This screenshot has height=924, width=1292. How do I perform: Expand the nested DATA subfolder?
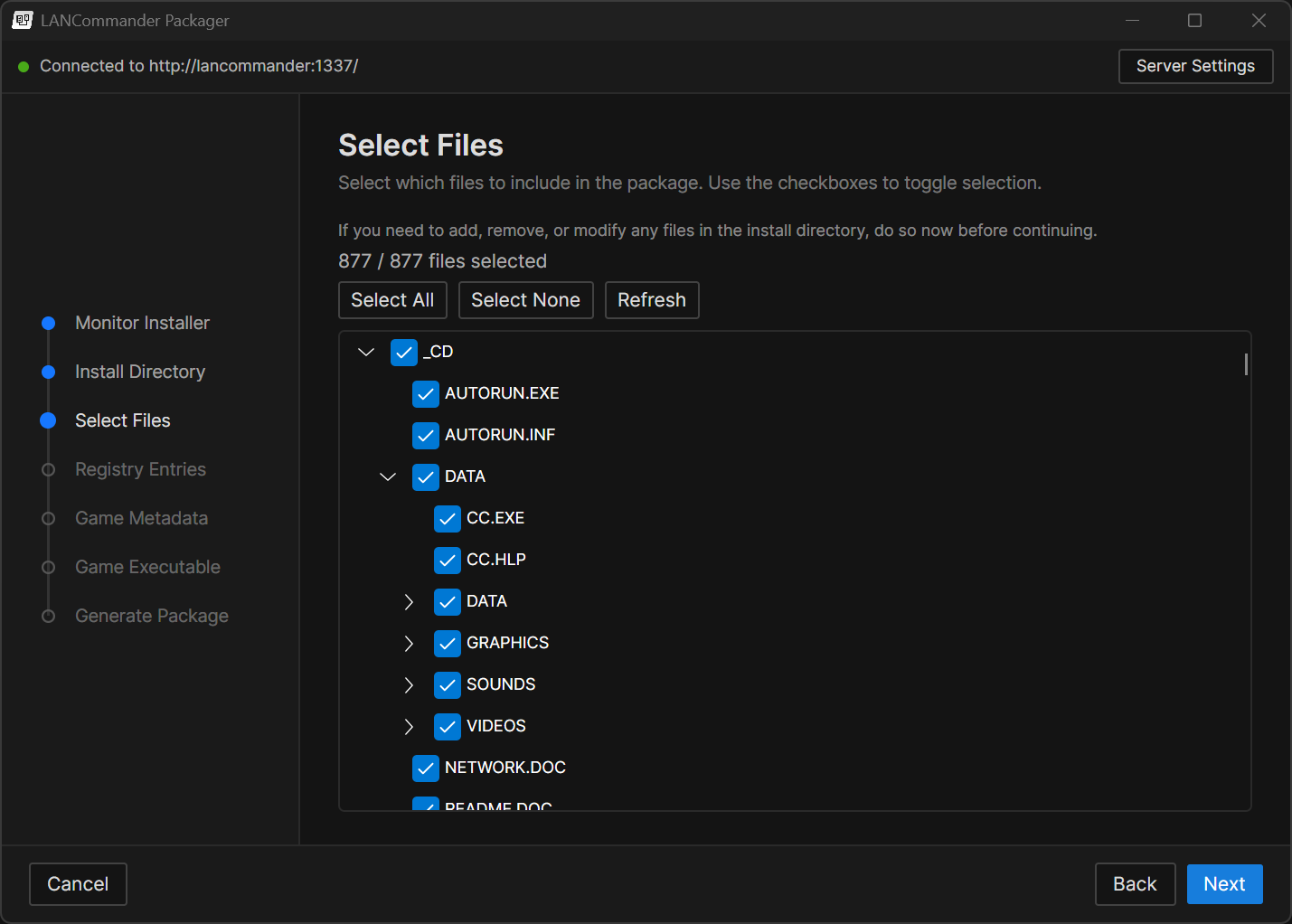pos(409,601)
